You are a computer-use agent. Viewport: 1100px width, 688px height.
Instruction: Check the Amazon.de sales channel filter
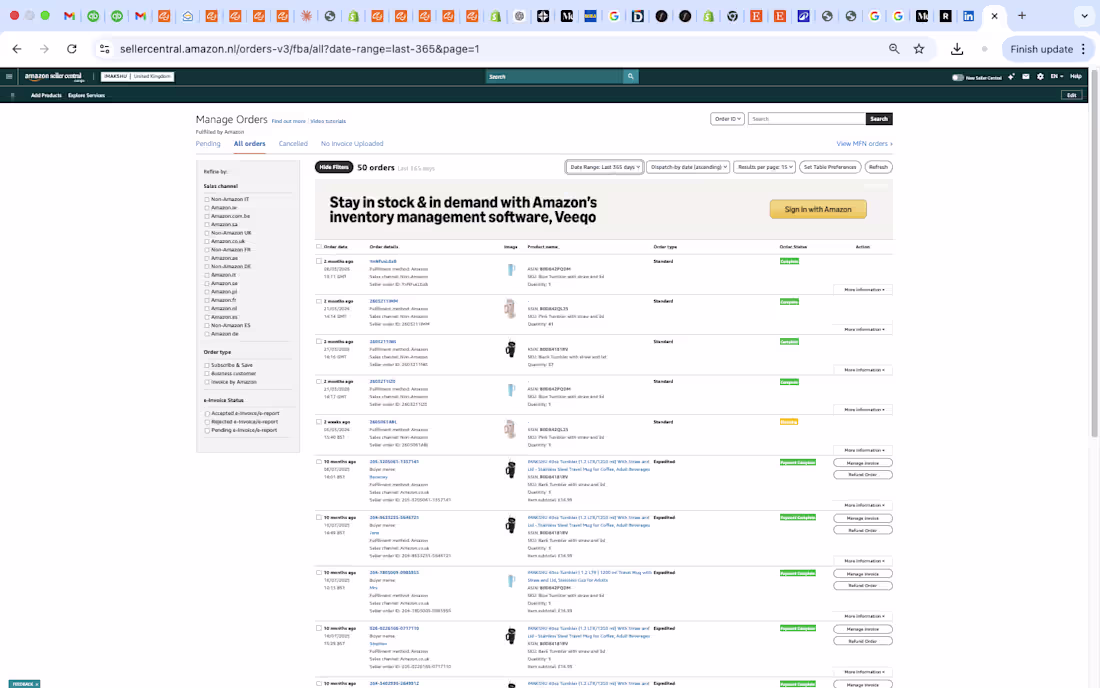pyautogui.click(x=207, y=334)
